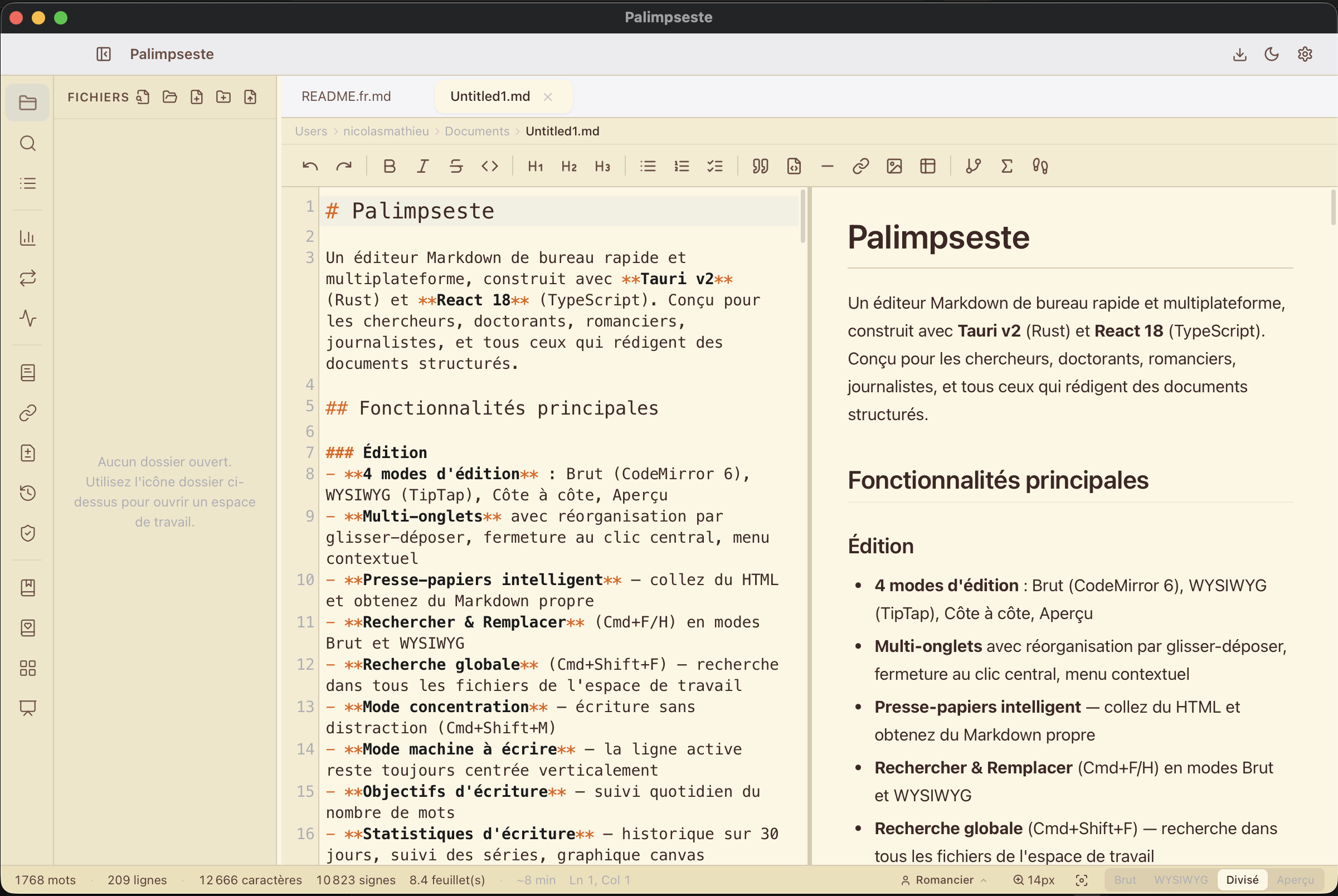Insert a blockquote
1338x896 pixels.
[761, 166]
